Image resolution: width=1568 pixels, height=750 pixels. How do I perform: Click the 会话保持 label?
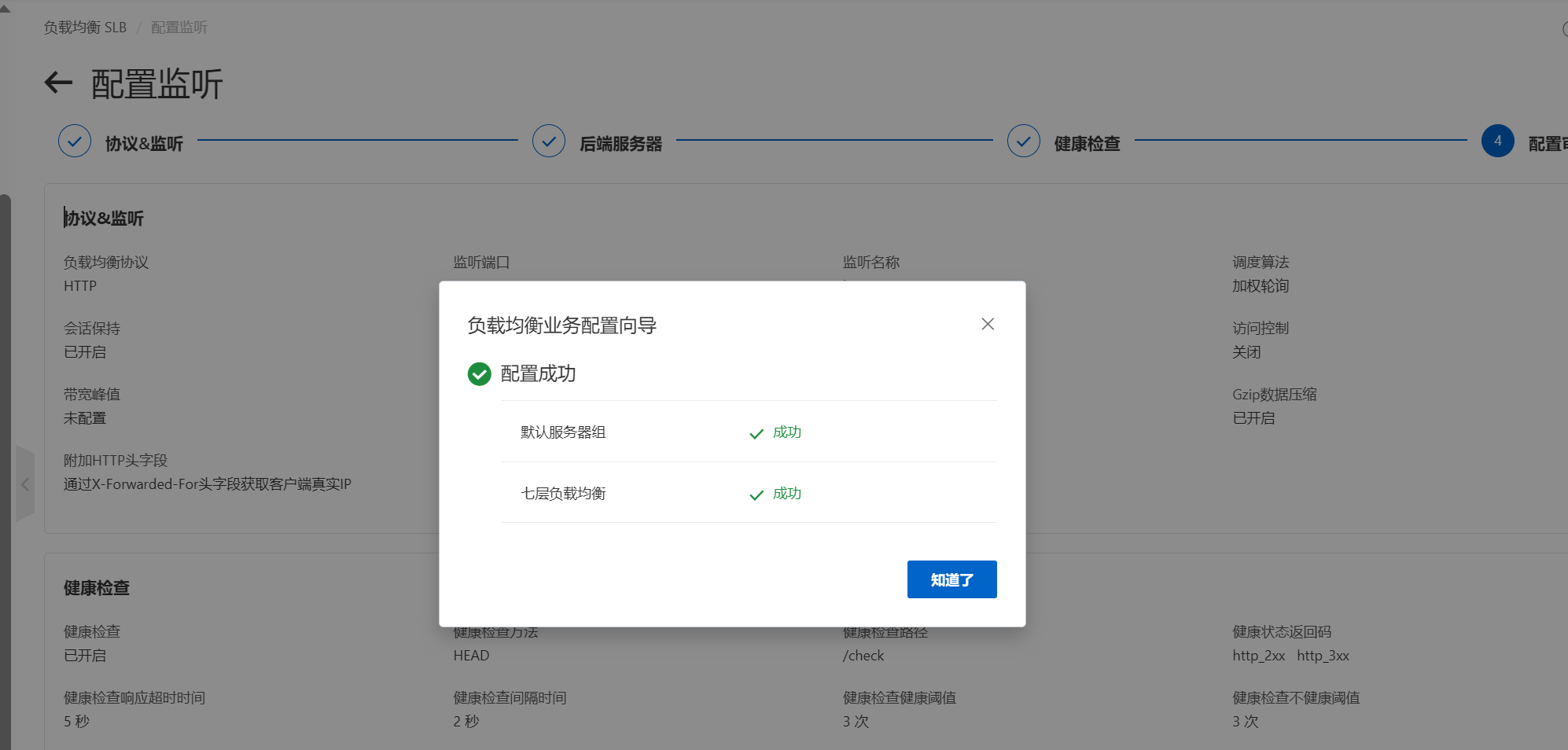92,329
